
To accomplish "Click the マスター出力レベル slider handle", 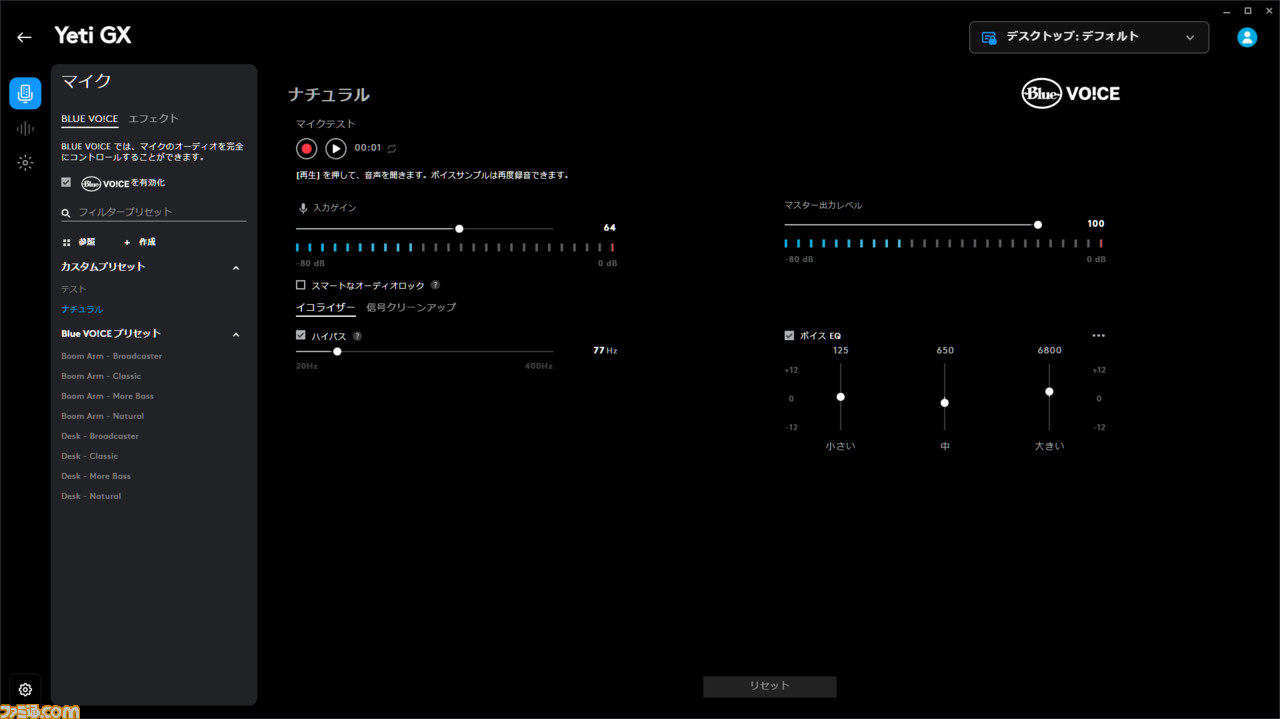I will click(1038, 225).
